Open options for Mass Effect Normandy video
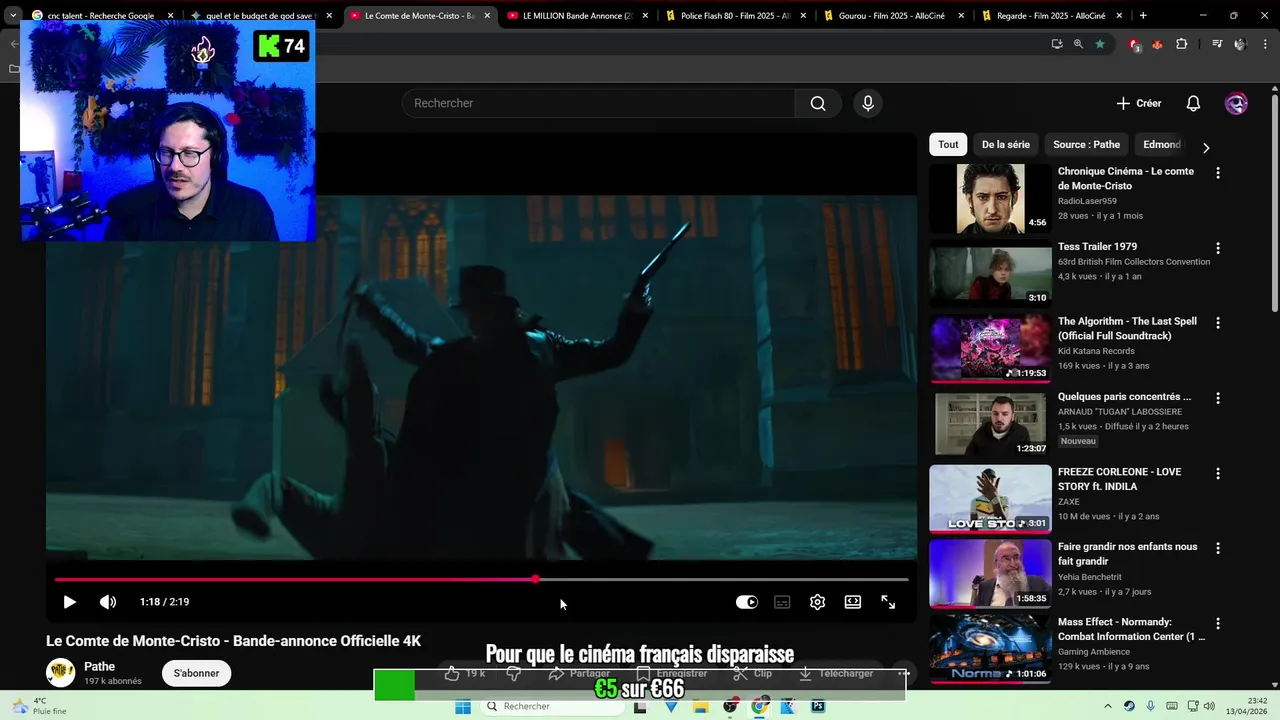The width and height of the screenshot is (1280, 720). pyautogui.click(x=1217, y=623)
